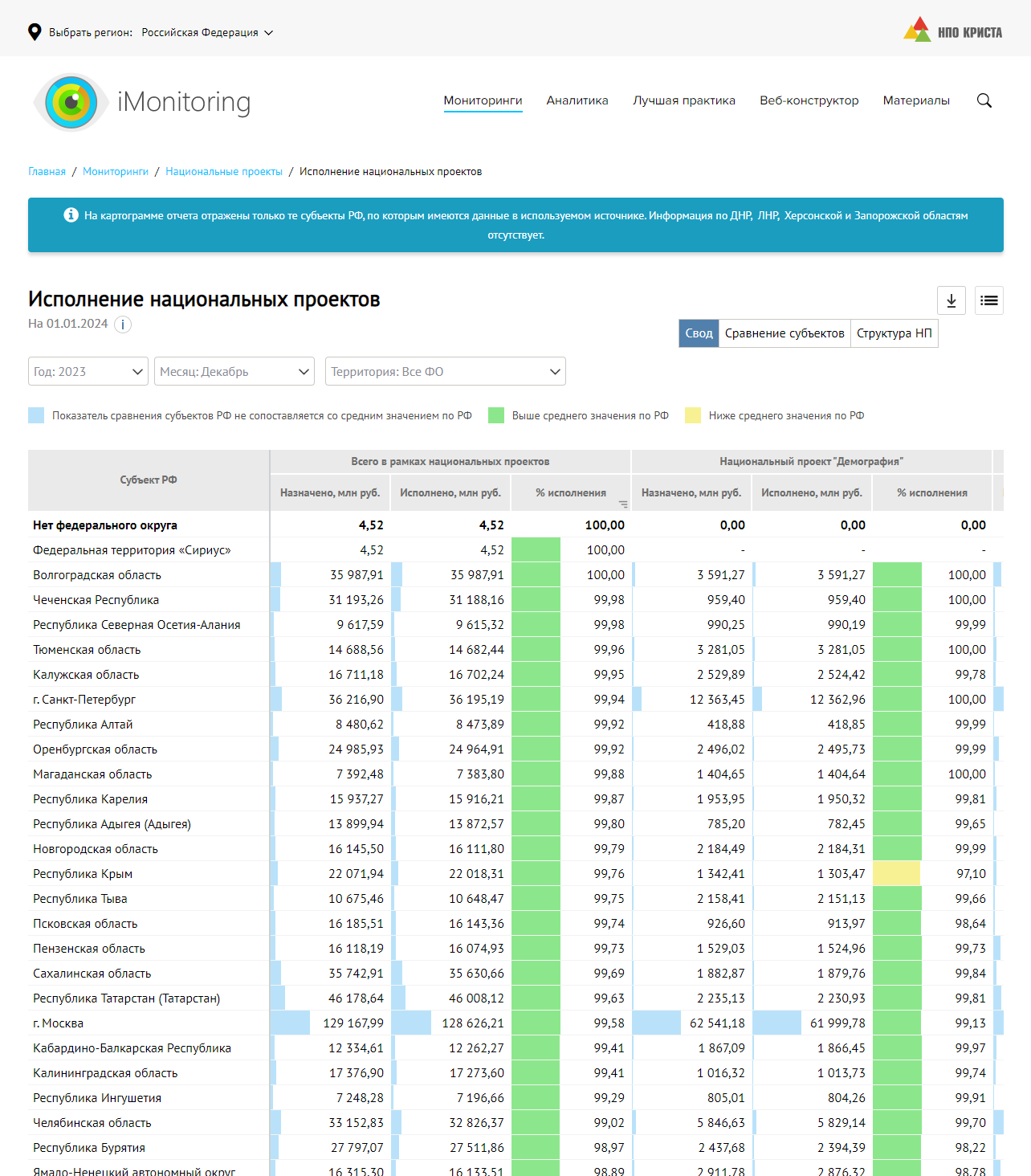This screenshot has height=1176, width=1031.
Task: Click the iMonitoring eye logo
Action: pos(71,102)
